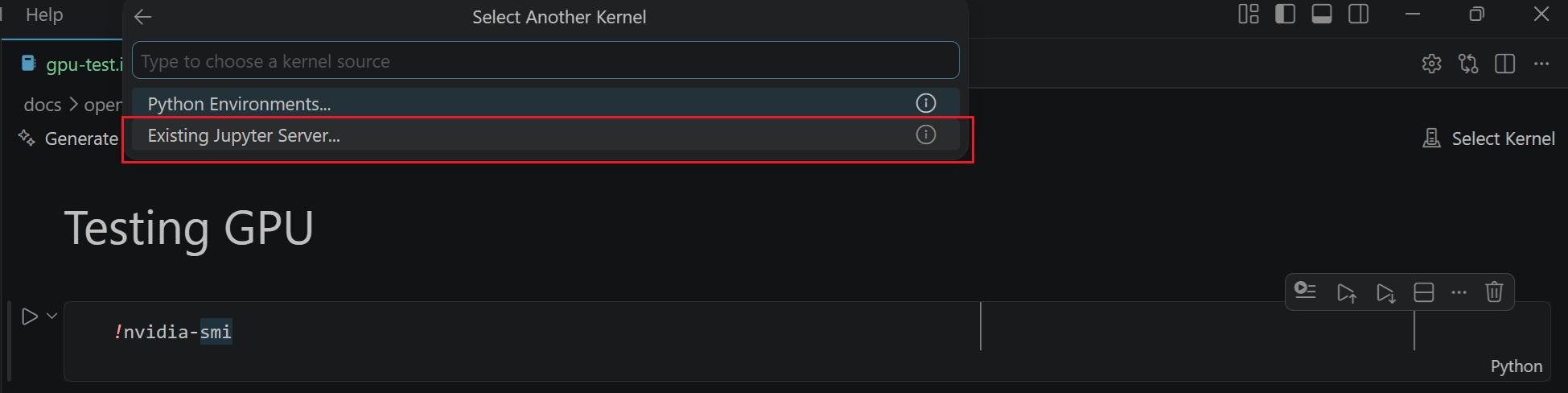Split the editor to the right
The width and height of the screenshot is (1568, 393).
[1504, 64]
